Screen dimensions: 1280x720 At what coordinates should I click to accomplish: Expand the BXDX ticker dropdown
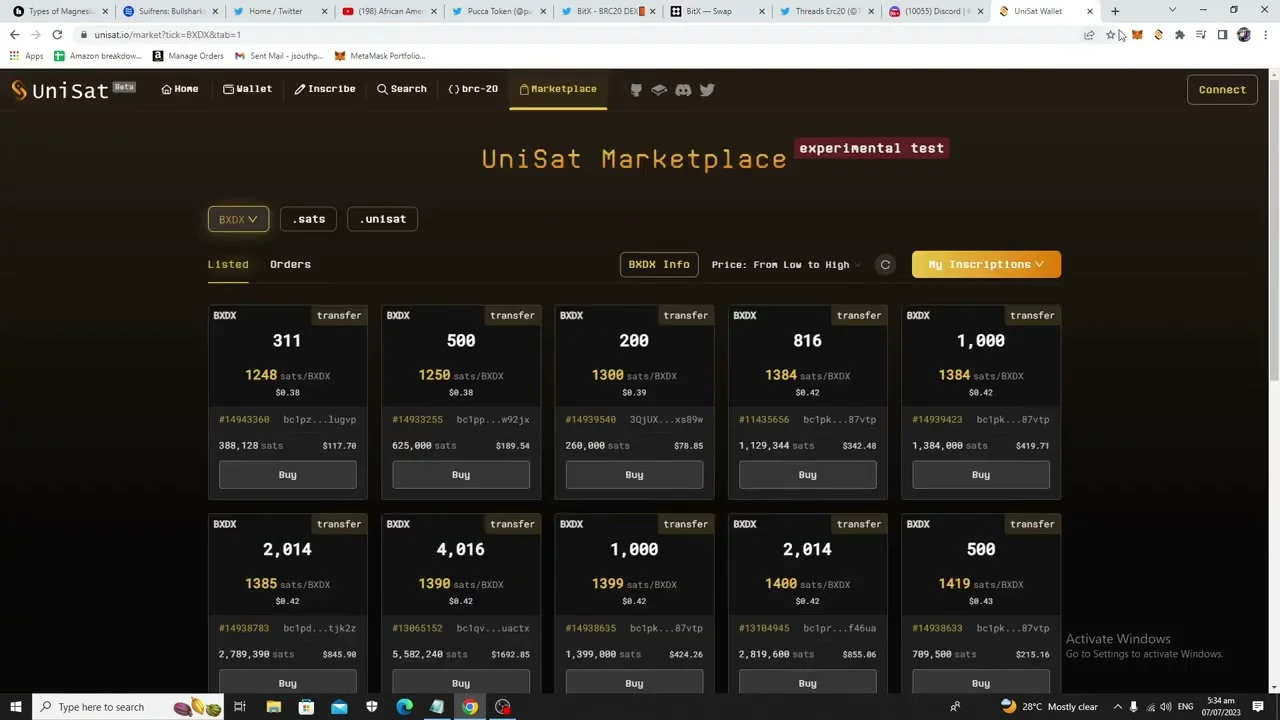point(238,219)
